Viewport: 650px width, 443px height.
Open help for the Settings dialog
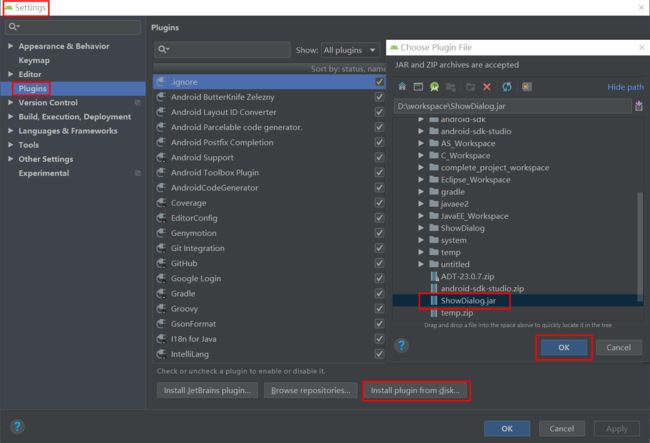pos(17,426)
